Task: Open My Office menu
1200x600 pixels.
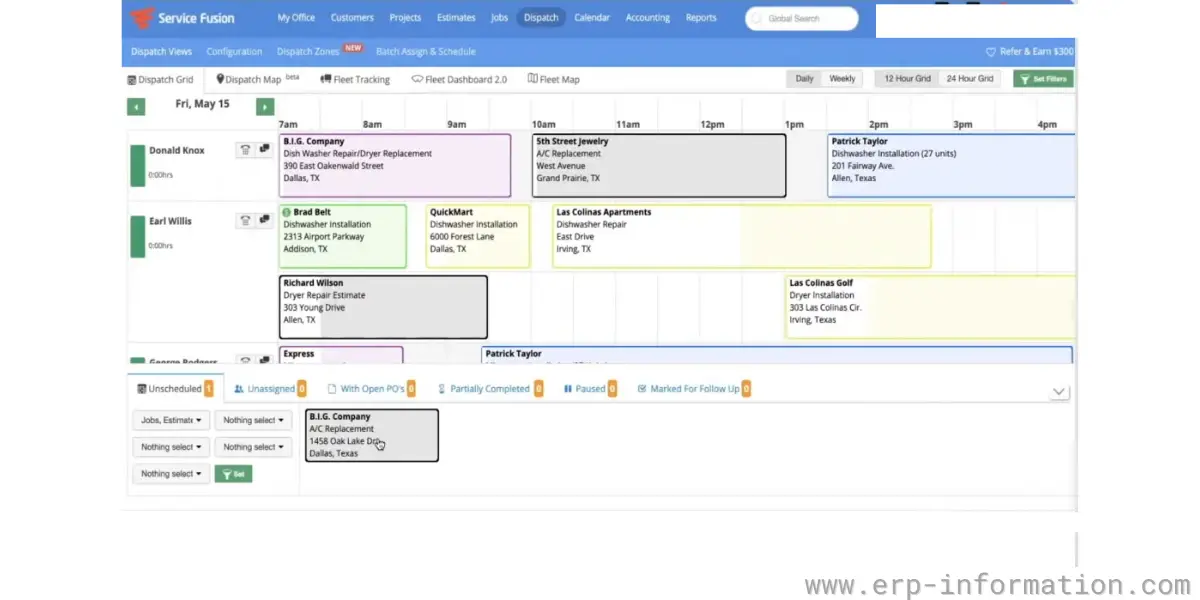Action: click(x=296, y=18)
